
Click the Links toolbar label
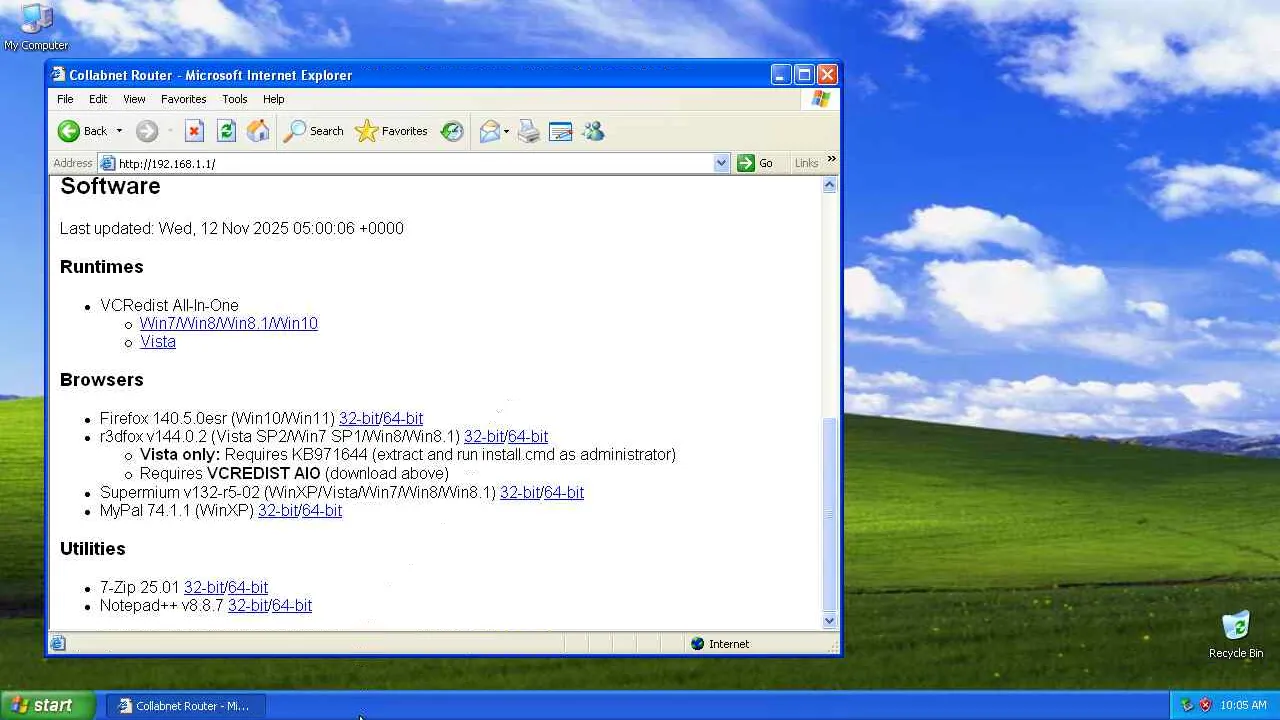pyautogui.click(x=806, y=163)
